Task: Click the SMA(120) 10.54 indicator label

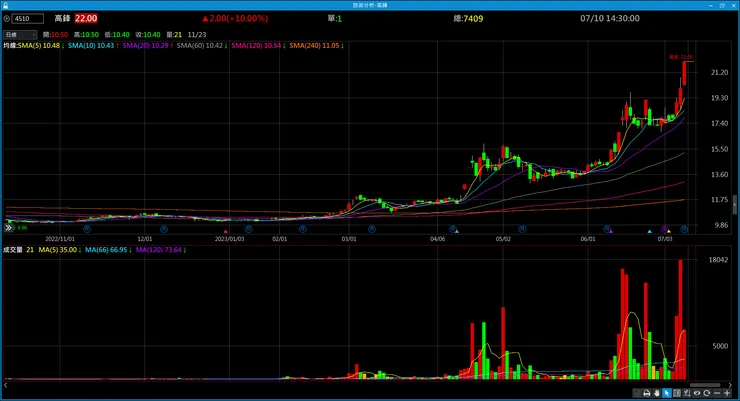Action: pyautogui.click(x=258, y=46)
